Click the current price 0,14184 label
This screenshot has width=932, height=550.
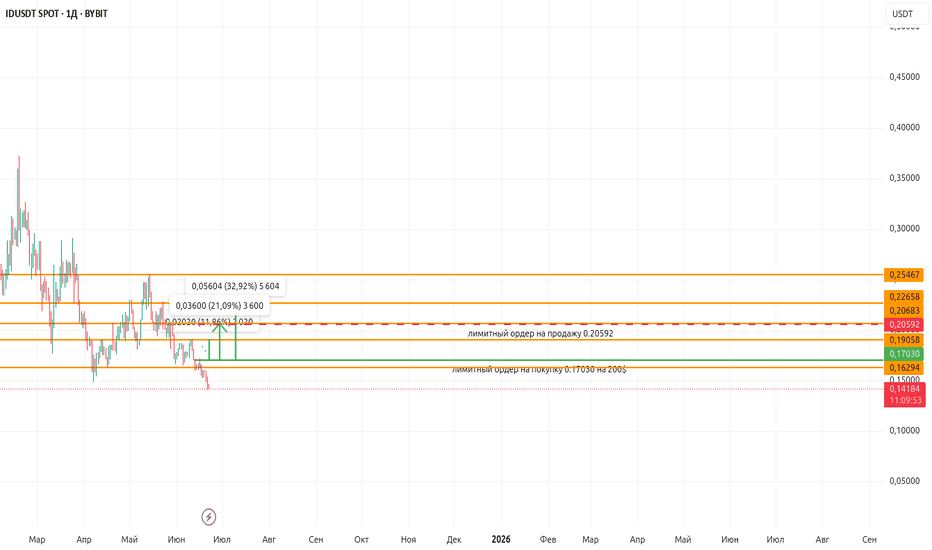pyautogui.click(x=904, y=389)
